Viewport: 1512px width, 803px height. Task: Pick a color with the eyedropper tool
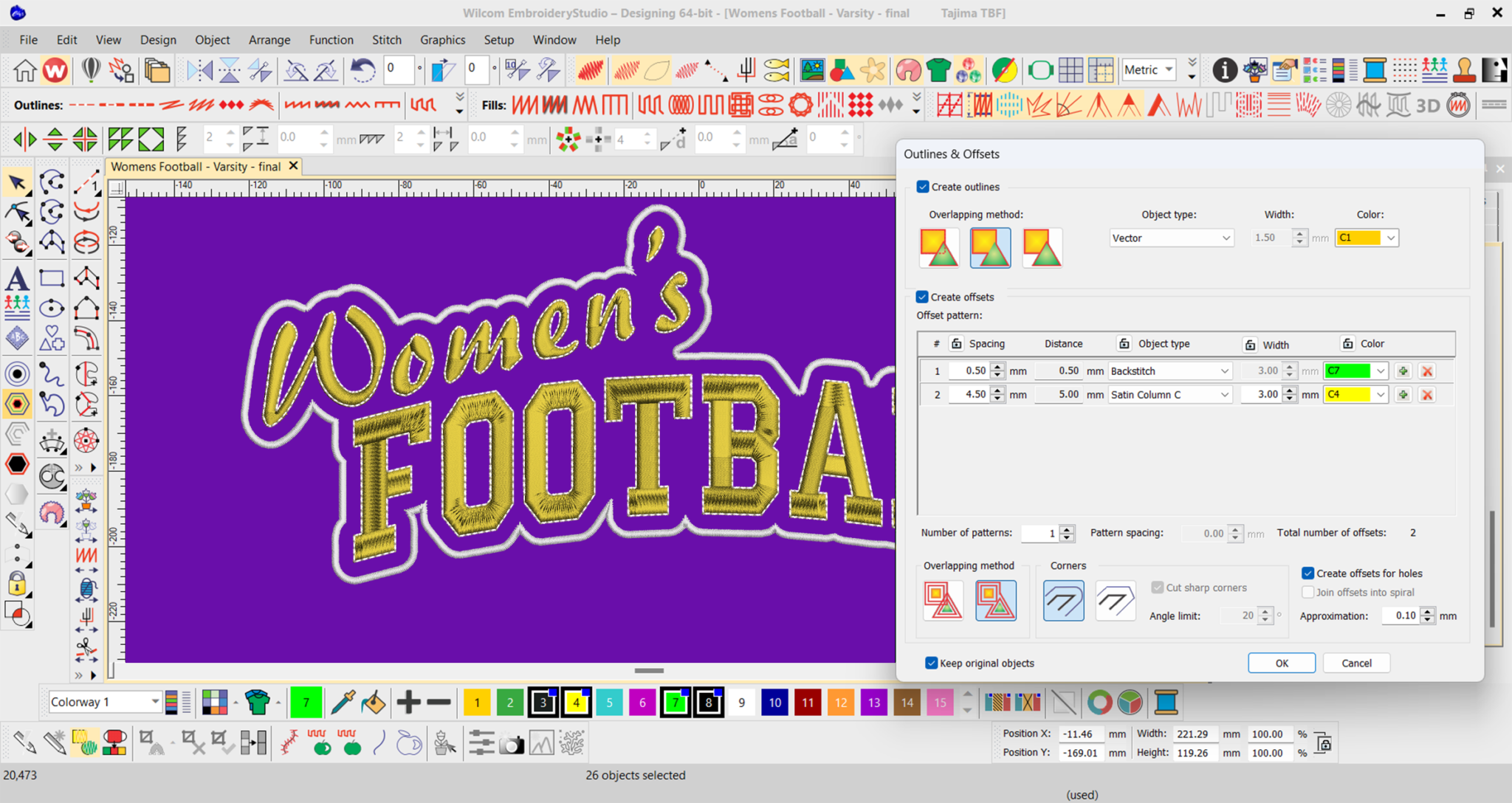tap(343, 702)
